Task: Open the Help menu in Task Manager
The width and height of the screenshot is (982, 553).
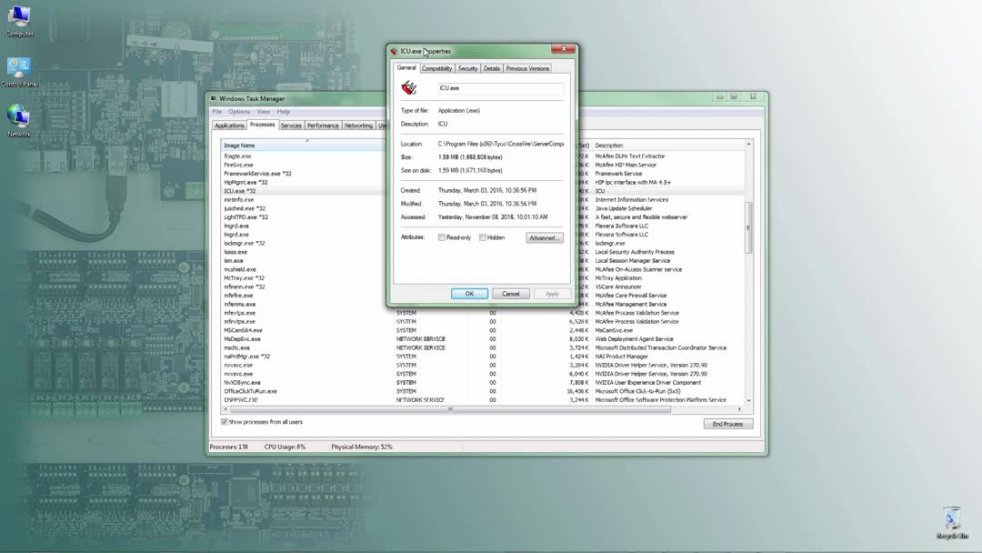Action: (283, 111)
